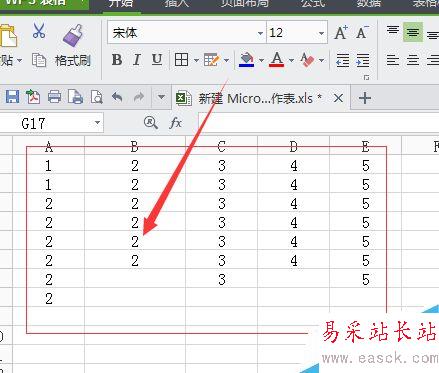
Task: Open the Name Box dropdown arrow
Action: [x=97, y=123]
